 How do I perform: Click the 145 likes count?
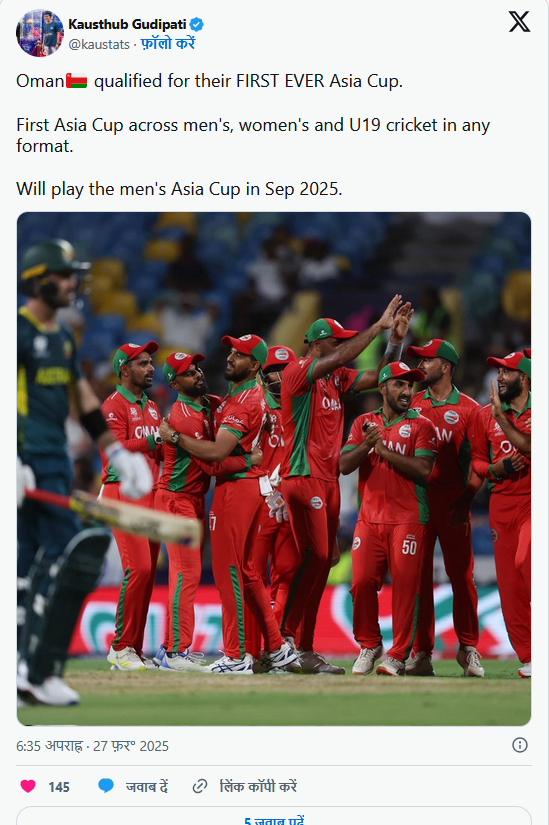pyautogui.click(x=59, y=787)
